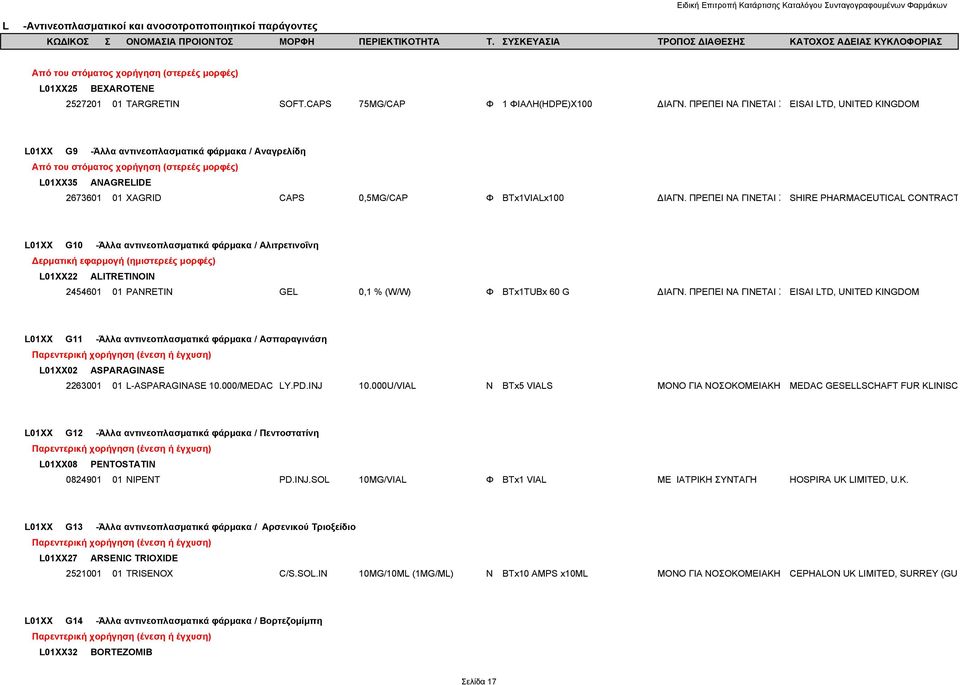Select group heading G13 Αρσενικού Τριοξείδιο
960x685 pixels.
tap(190, 527)
